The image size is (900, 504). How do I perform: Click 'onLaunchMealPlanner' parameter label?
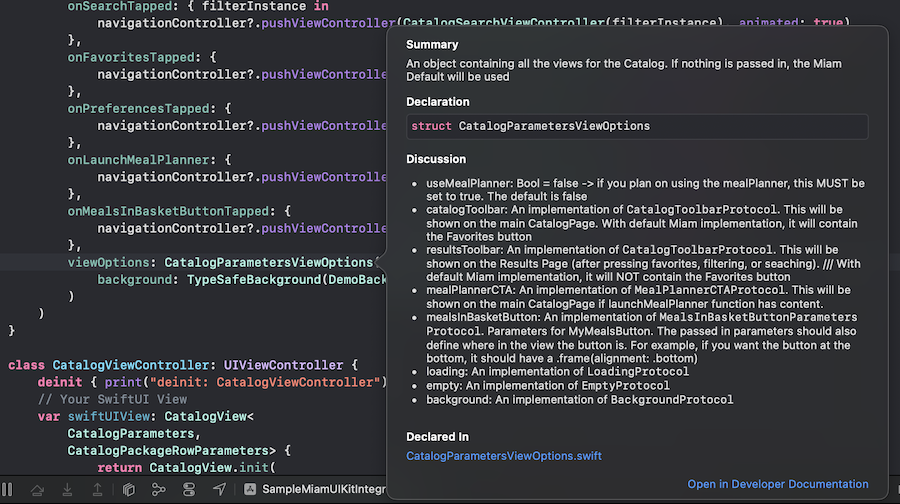tap(138, 160)
